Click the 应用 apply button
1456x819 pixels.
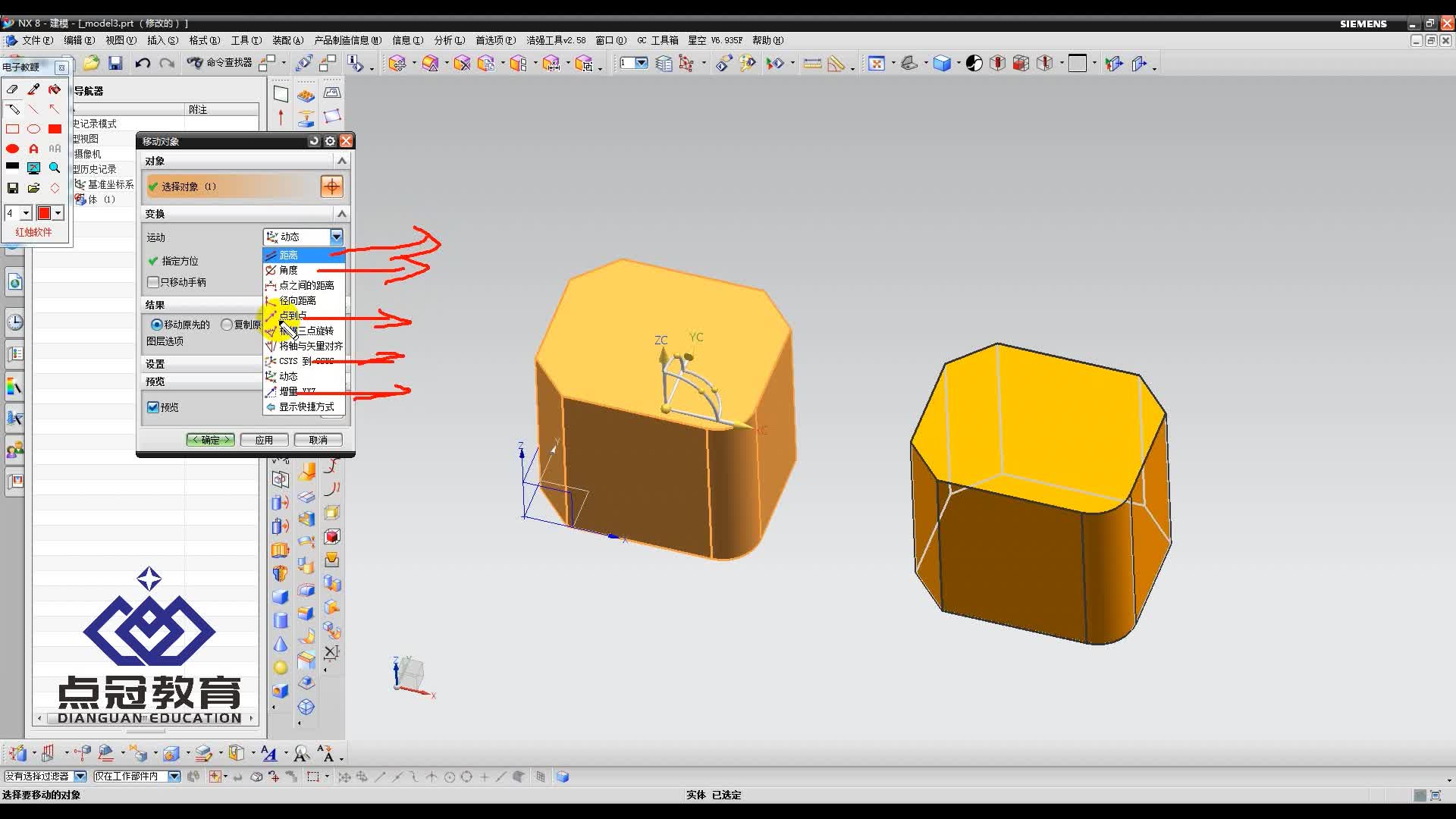click(264, 440)
